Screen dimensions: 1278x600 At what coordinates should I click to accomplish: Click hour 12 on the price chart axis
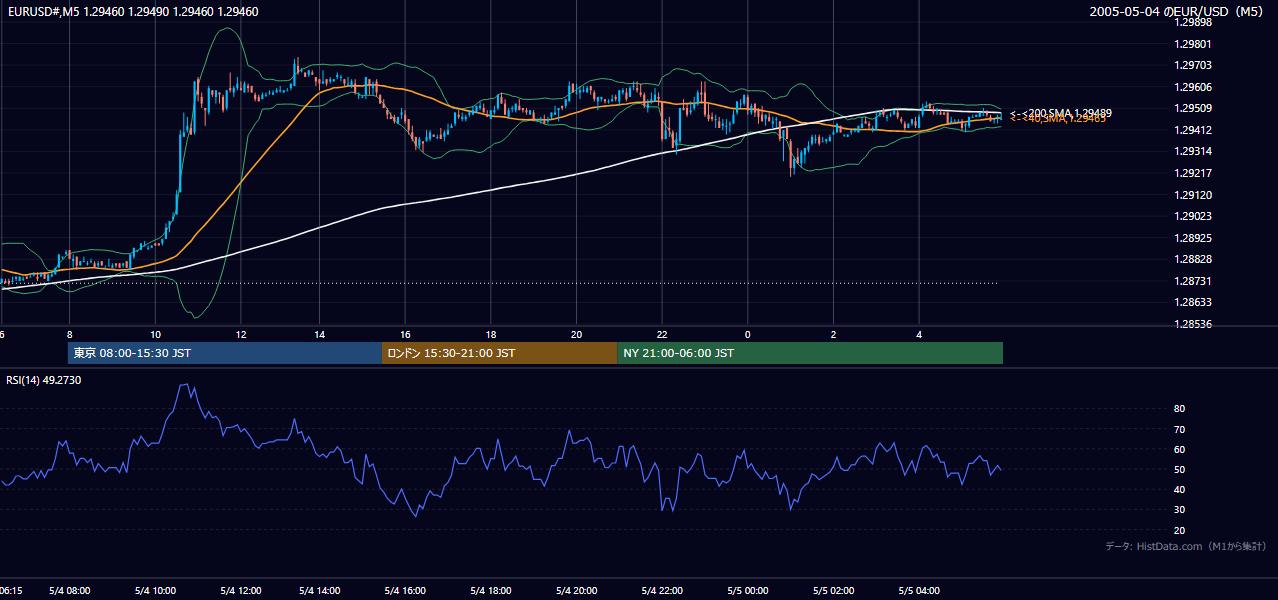(241, 334)
